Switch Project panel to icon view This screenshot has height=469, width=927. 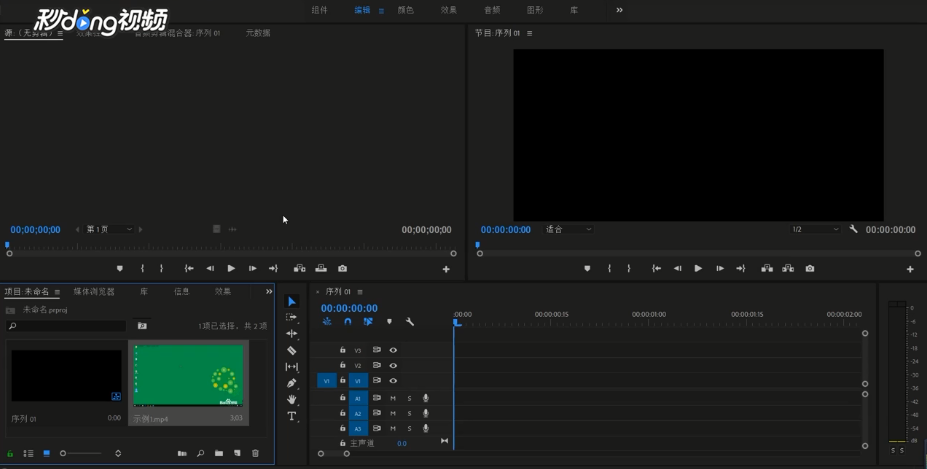tap(47, 453)
